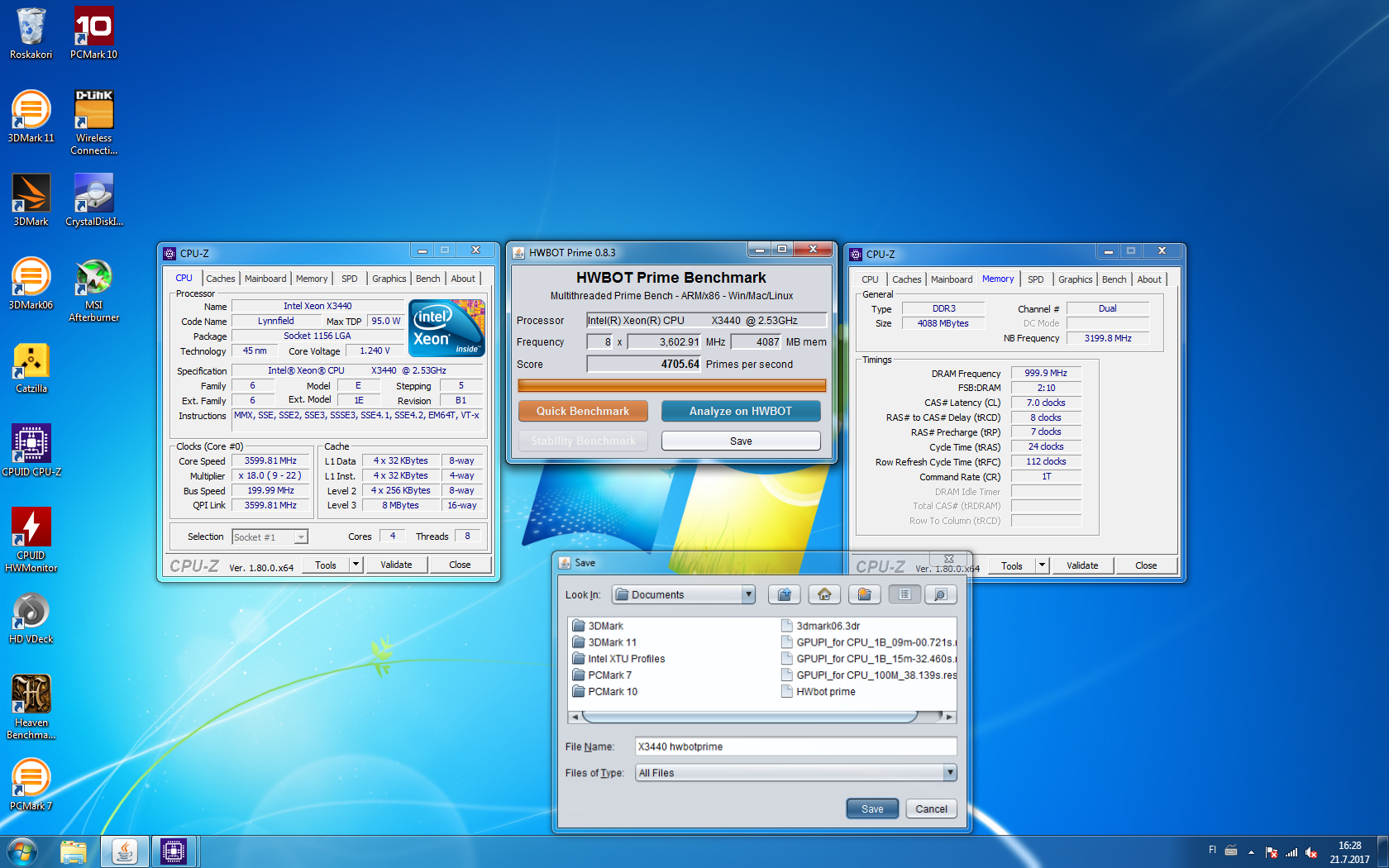Click scroll right arrow in file list
Screen dimensions: 1389x868
click(x=949, y=717)
